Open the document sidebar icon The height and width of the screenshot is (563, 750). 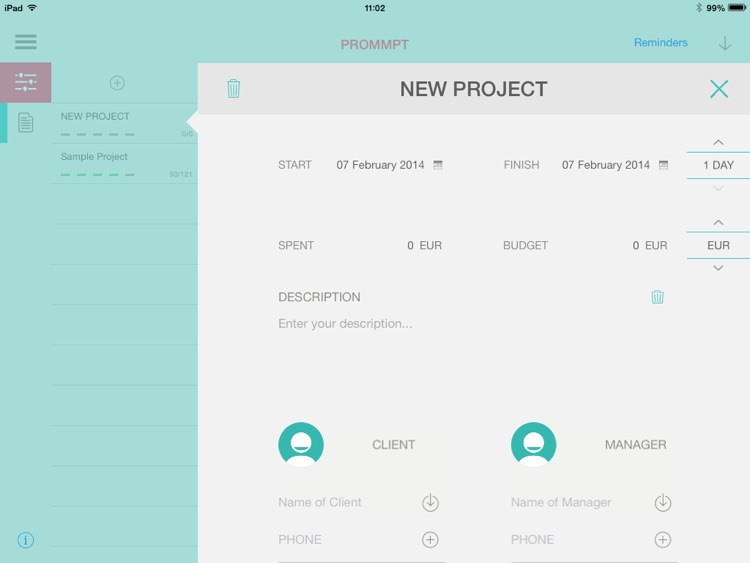click(25, 122)
